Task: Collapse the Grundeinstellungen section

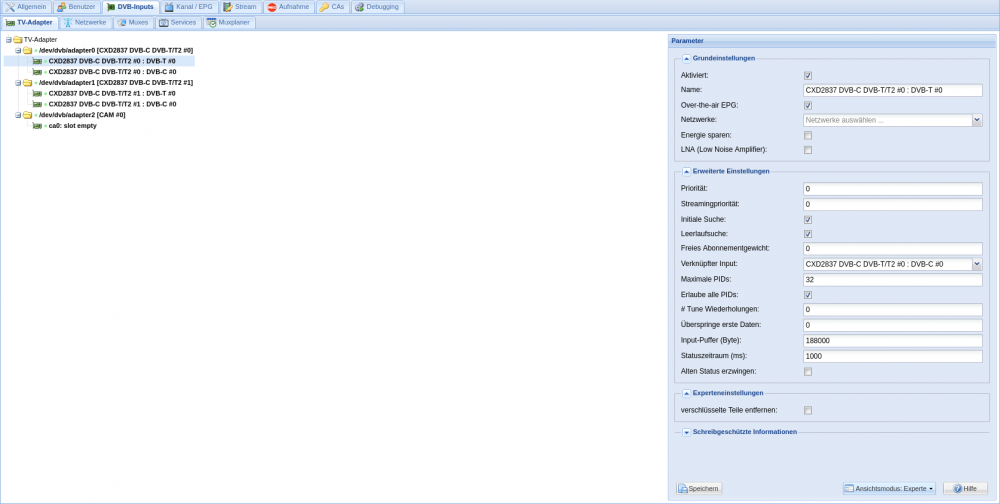Action: tap(687, 58)
